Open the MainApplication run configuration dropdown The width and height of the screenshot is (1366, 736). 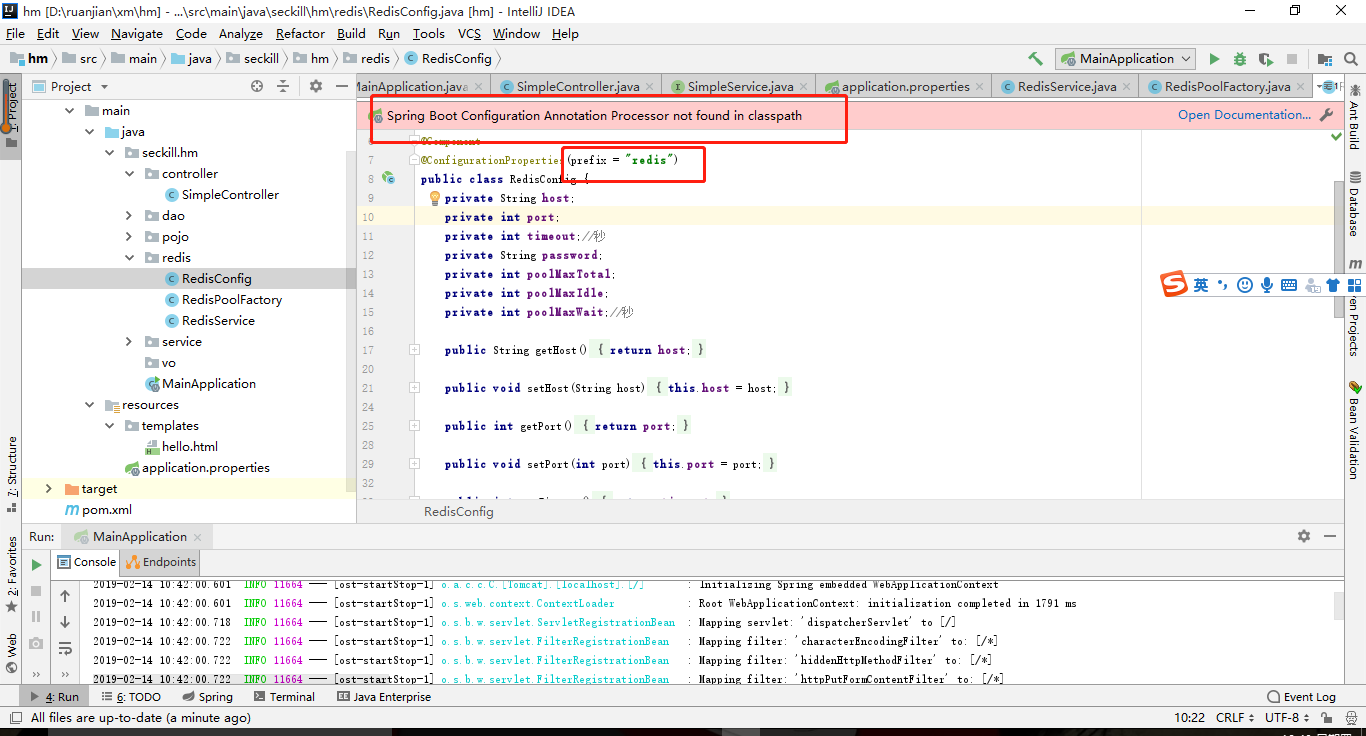tap(1126, 59)
